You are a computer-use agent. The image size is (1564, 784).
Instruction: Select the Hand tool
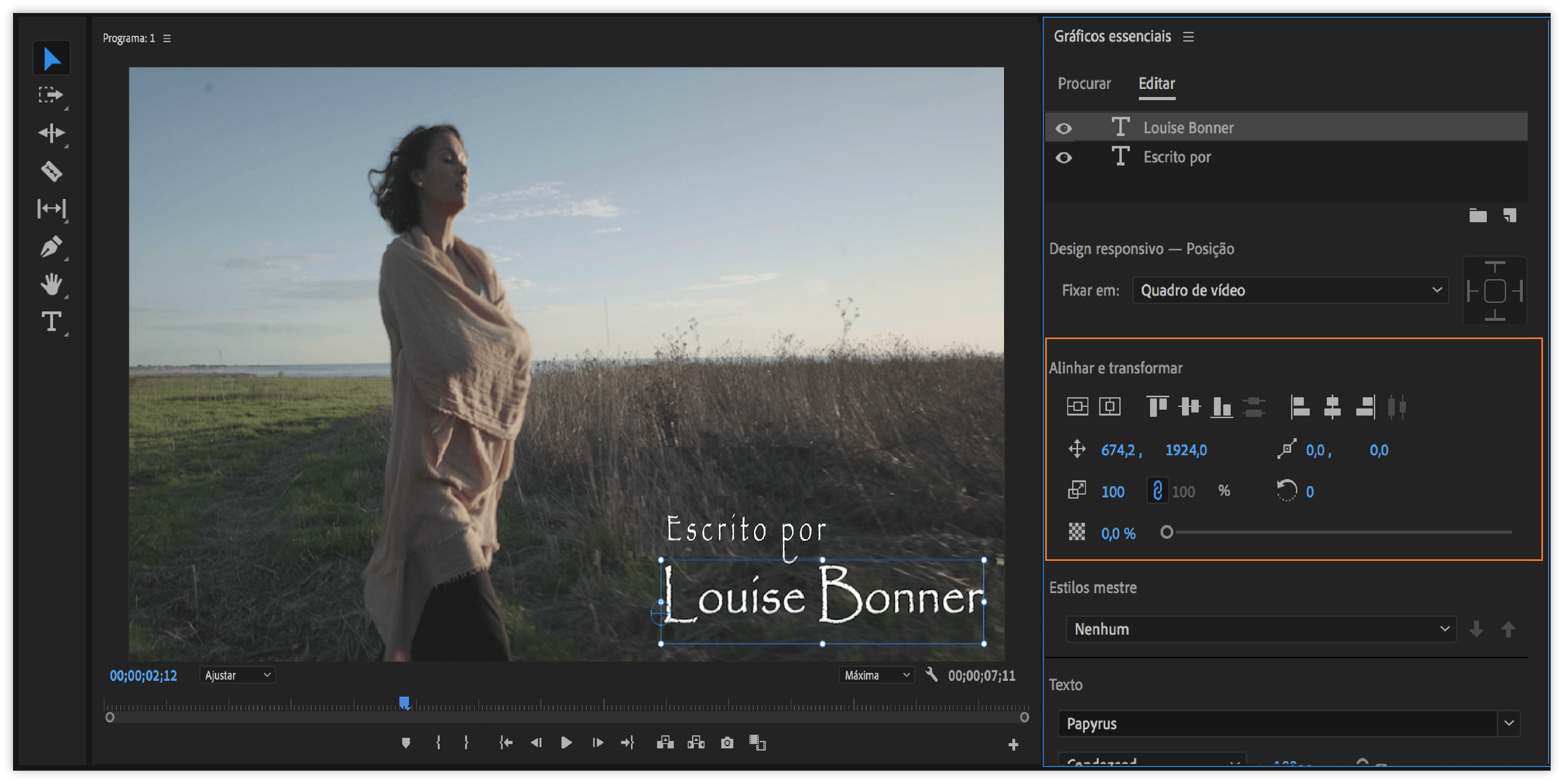click(x=51, y=284)
